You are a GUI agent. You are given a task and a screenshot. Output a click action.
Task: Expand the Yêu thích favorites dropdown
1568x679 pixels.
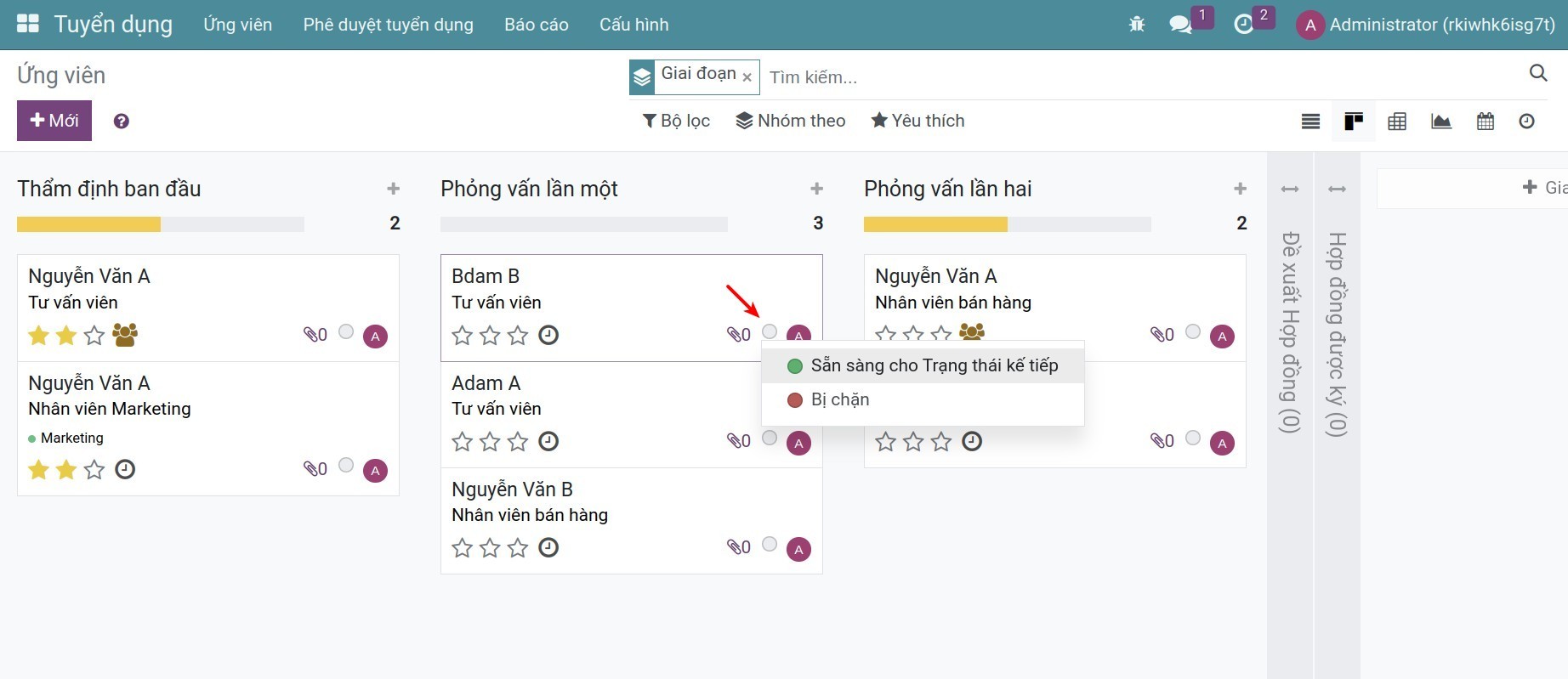tap(918, 121)
